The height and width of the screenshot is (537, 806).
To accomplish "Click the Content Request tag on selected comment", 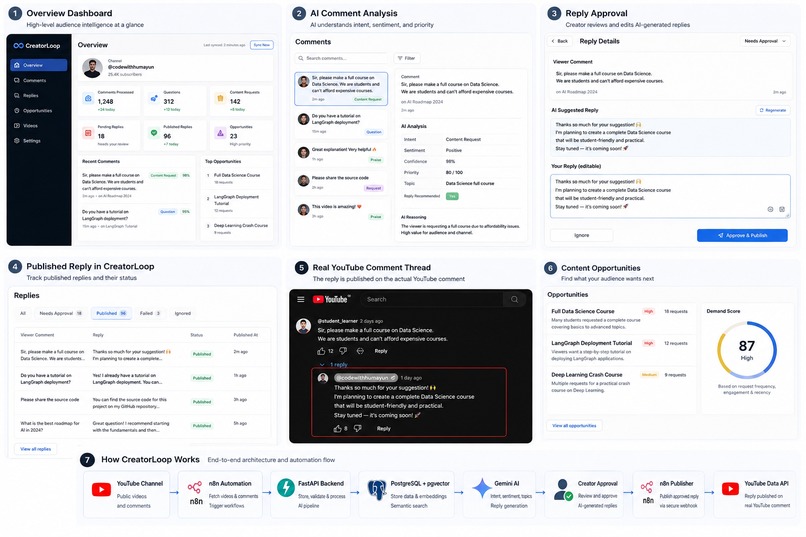I will tap(368, 99).
